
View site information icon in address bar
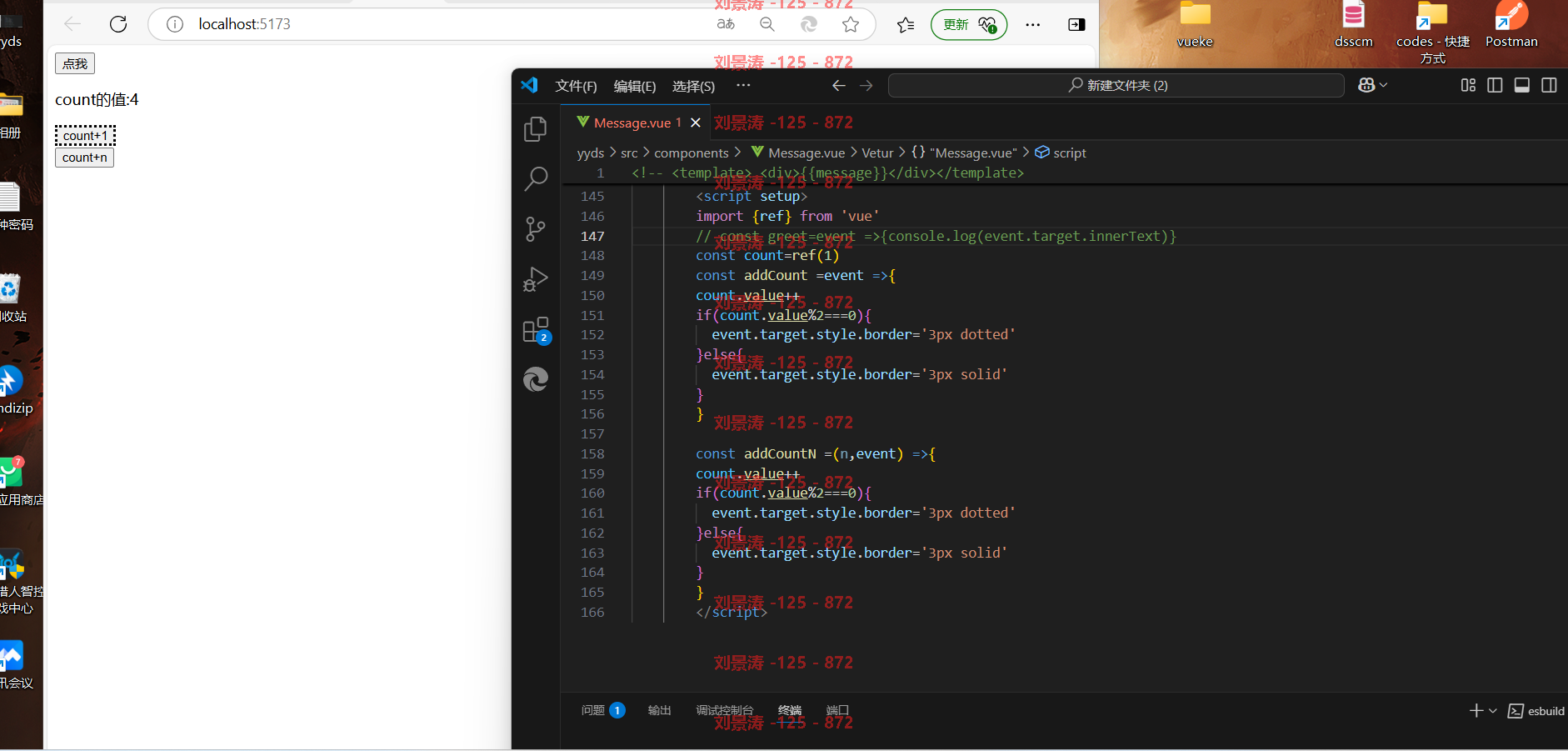175,24
